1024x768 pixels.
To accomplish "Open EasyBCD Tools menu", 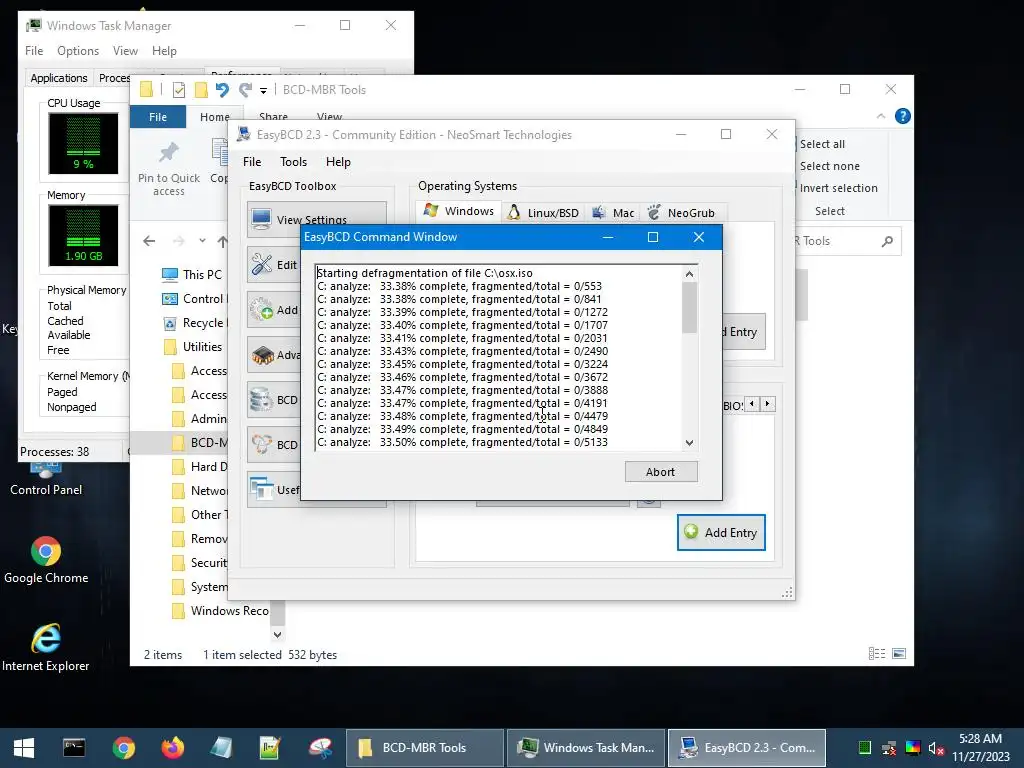I will pos(293,162).
